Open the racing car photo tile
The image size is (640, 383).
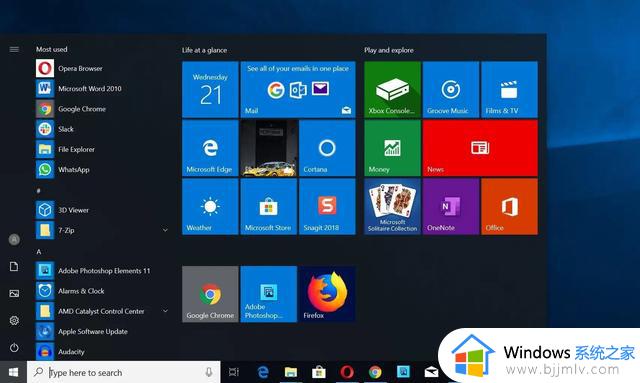269,148
